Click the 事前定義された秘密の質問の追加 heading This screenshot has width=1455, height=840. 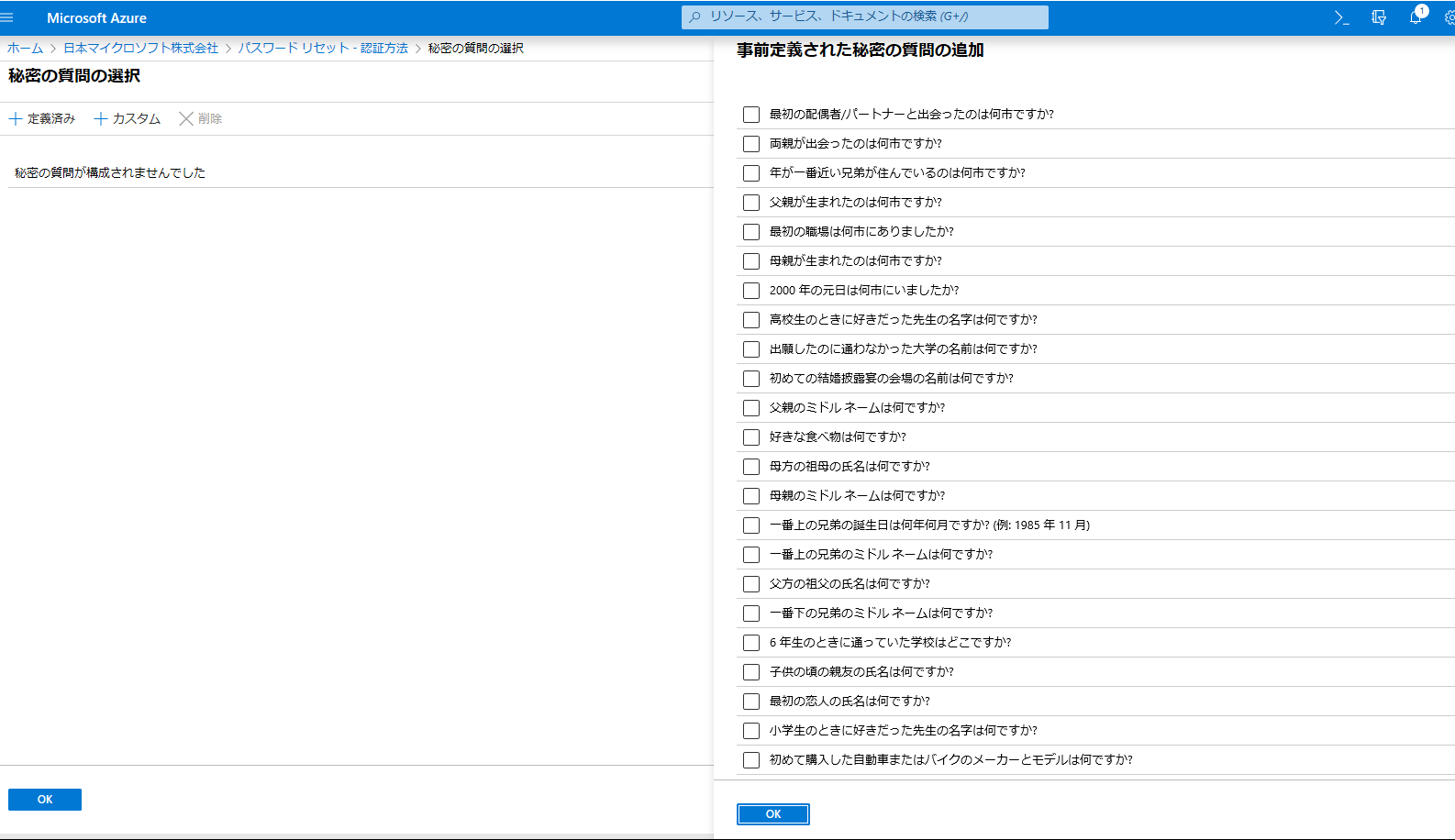pyautogui.click(x=861, y=50)
